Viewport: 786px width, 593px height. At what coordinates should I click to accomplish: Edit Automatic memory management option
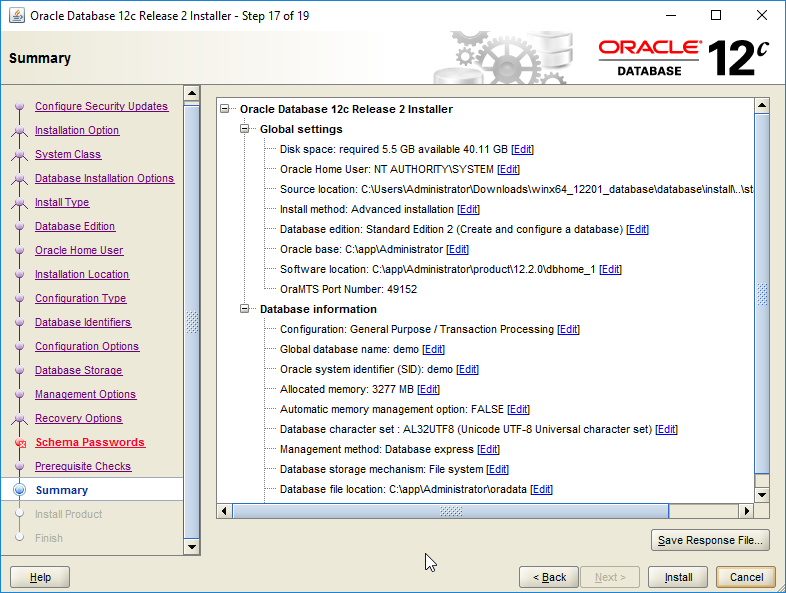[518, 410]
